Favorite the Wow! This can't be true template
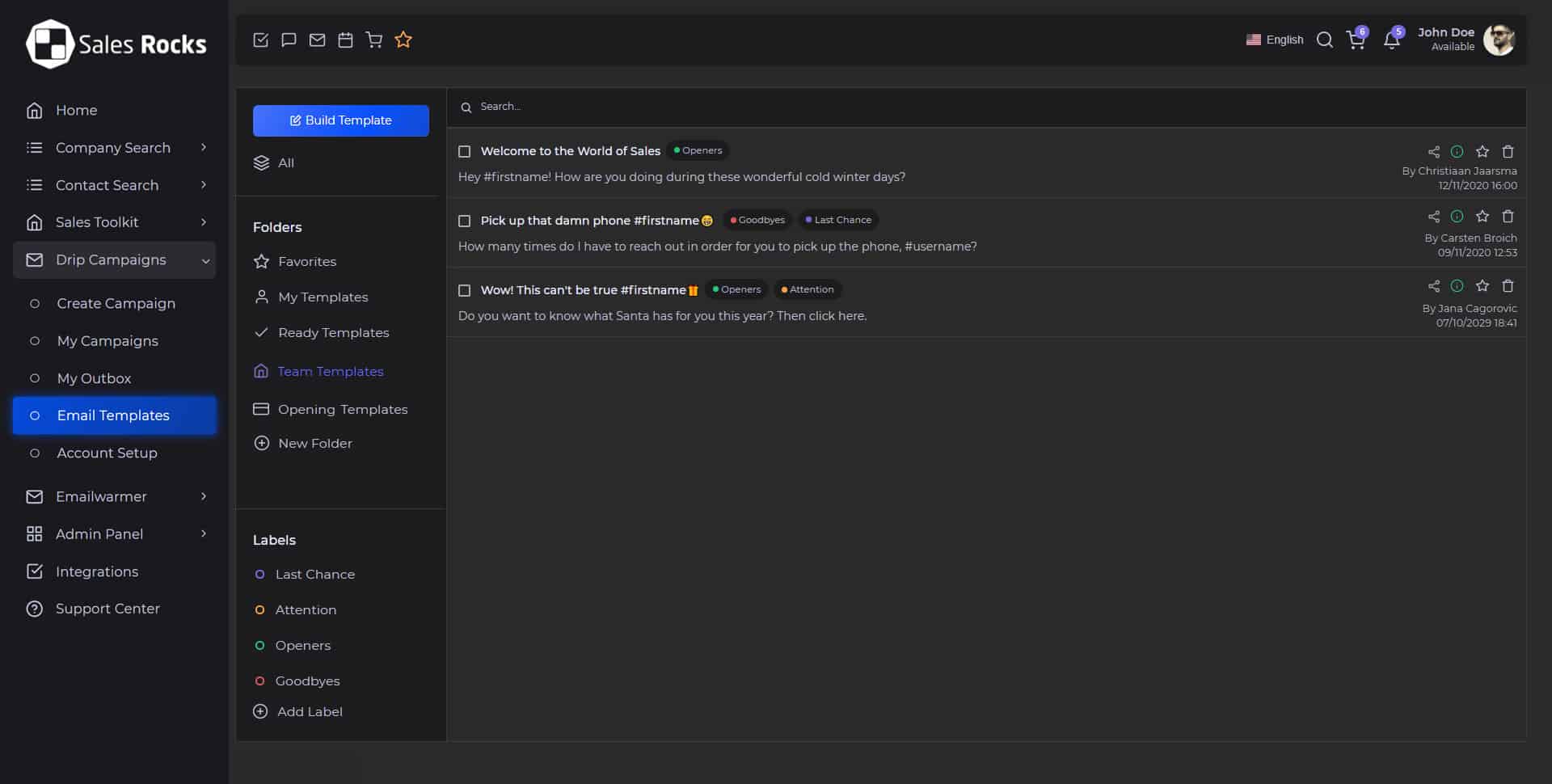 click(x=1482, y=286)
